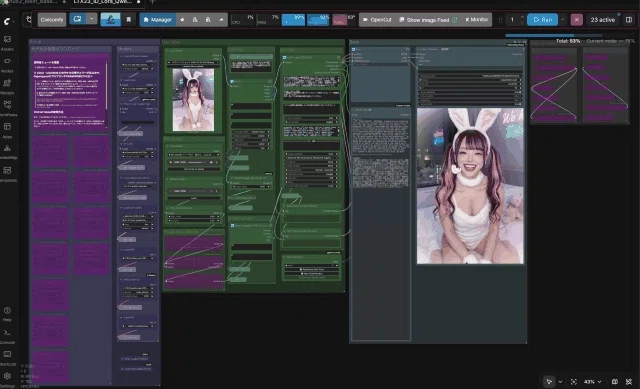Click the blue screen icon next to Crecomfy
640x389 pixels.
click(78, 19)
